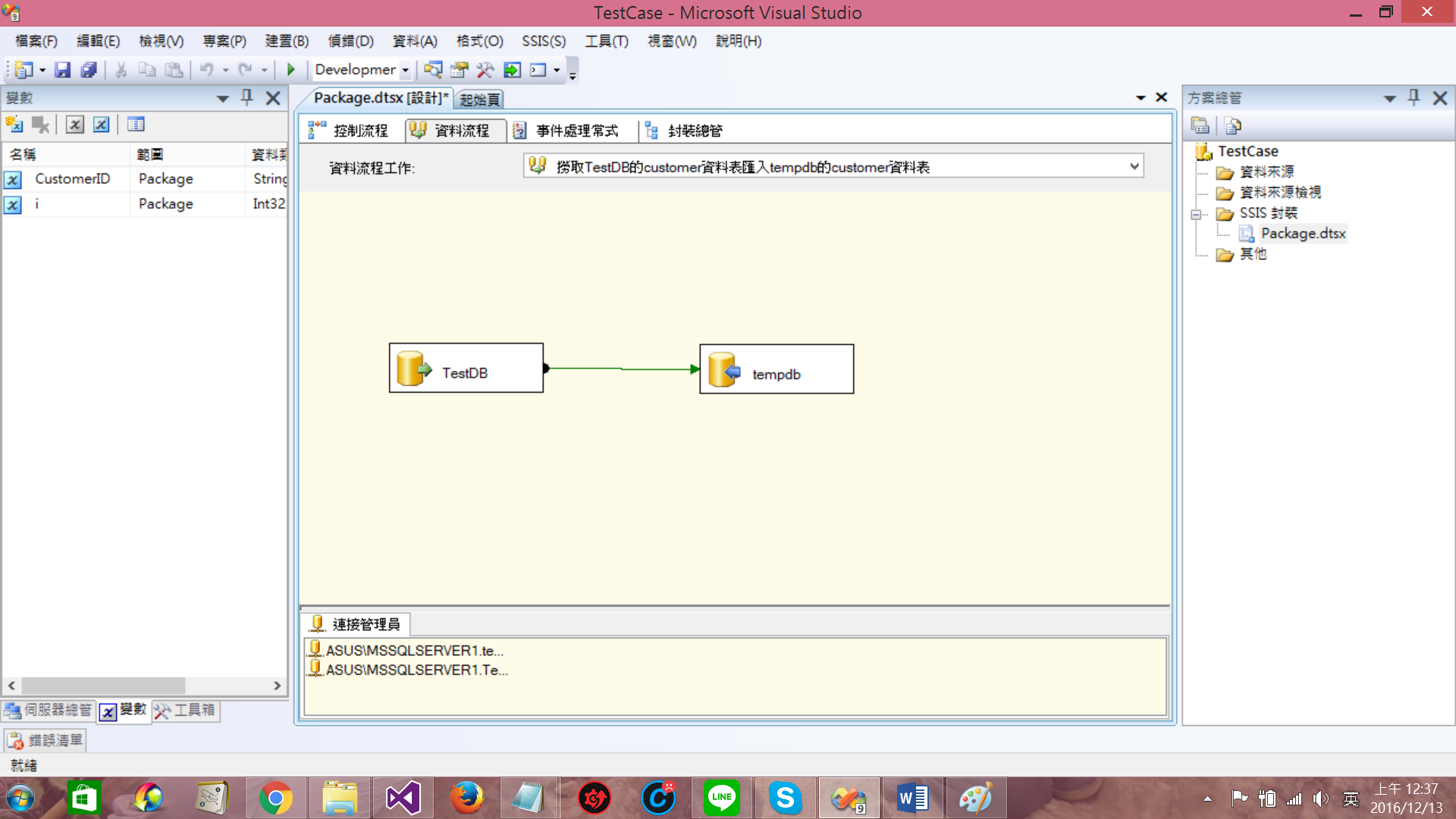Open the 偵錯(D) menu
Viewport: 1456px width, 819px height.
point(350,41)
